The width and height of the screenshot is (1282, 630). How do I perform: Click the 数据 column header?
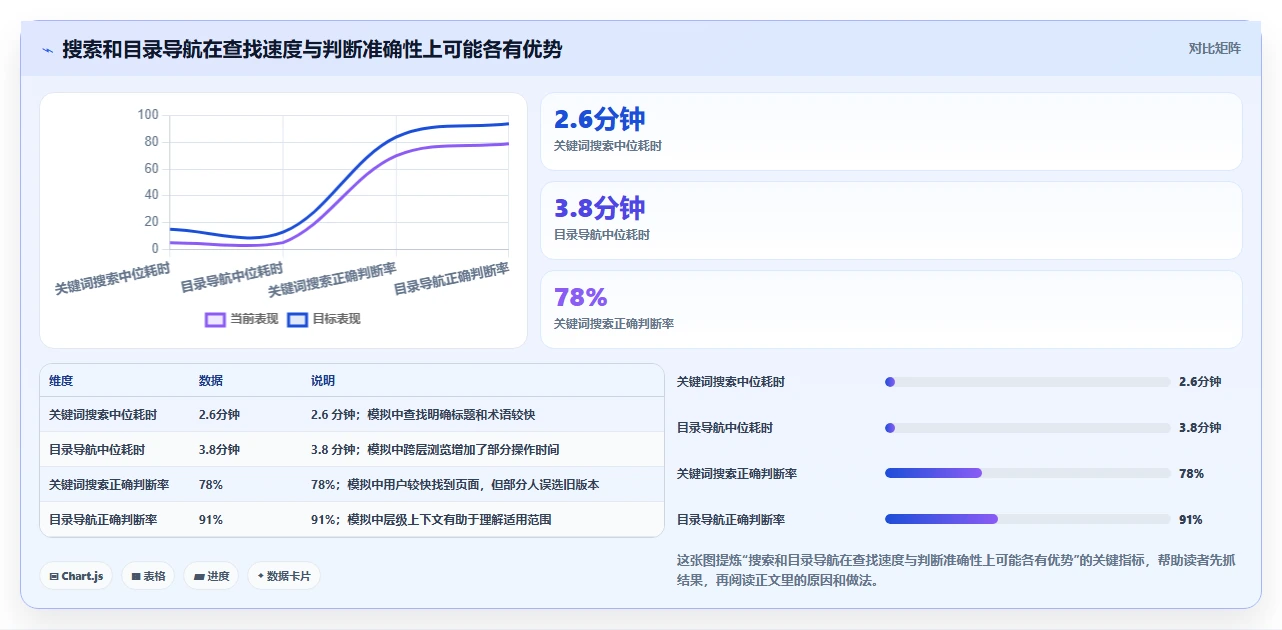point(211,381)
